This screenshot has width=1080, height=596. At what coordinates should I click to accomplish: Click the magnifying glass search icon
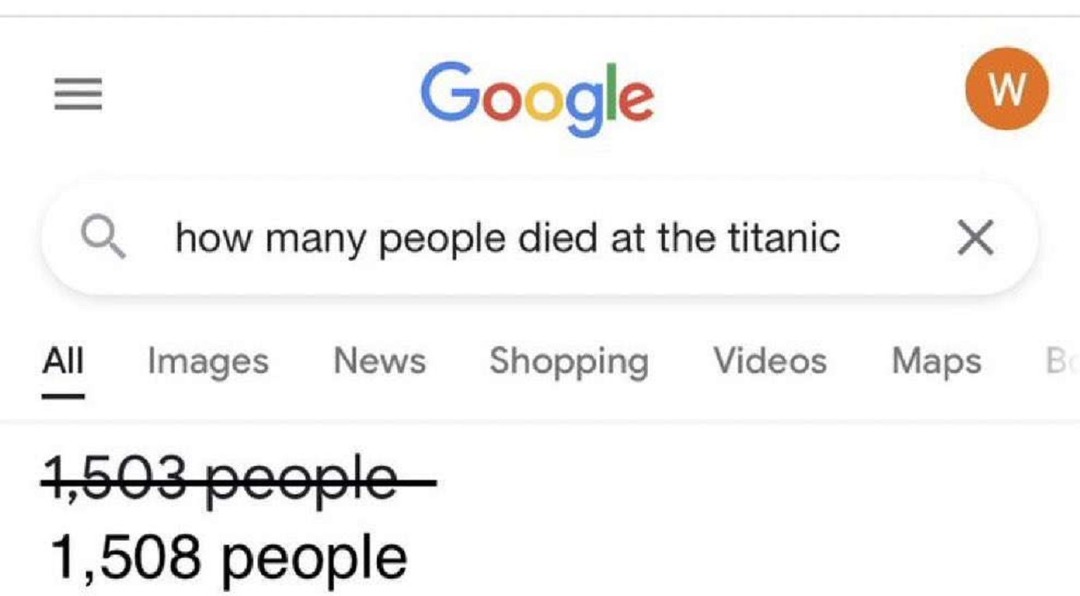pos(103,238)
